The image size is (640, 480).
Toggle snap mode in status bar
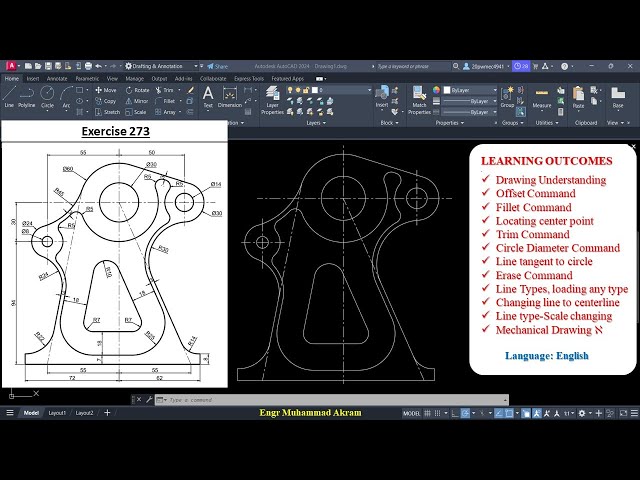coord(438,413)
